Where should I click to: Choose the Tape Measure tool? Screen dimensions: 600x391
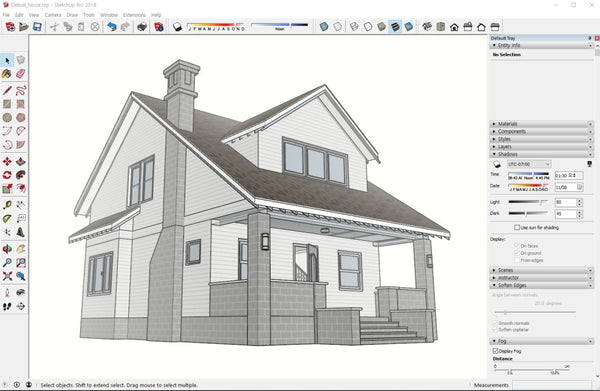point(7,205)
